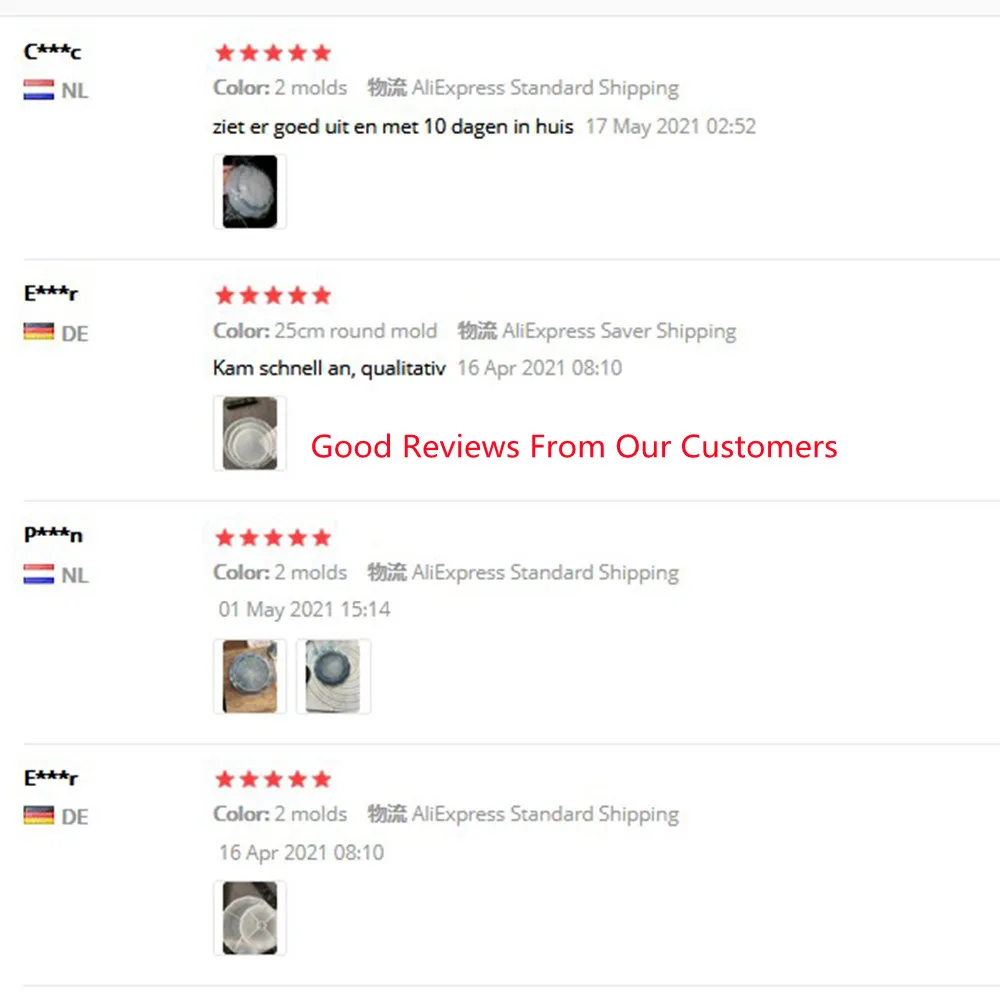Click five-star rating of C***c review
This screenshot has height=1000, width=1000.
273,53
